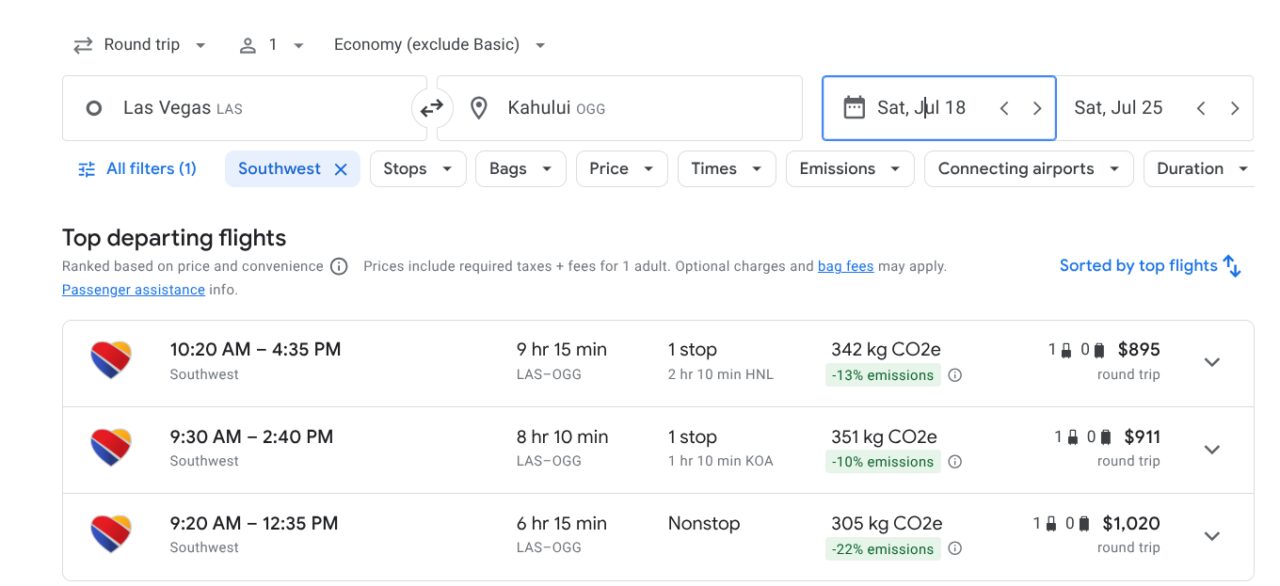Open Passenger assistance link
The width and height of the screenshot is (1280, 586).
coord(133,290)
